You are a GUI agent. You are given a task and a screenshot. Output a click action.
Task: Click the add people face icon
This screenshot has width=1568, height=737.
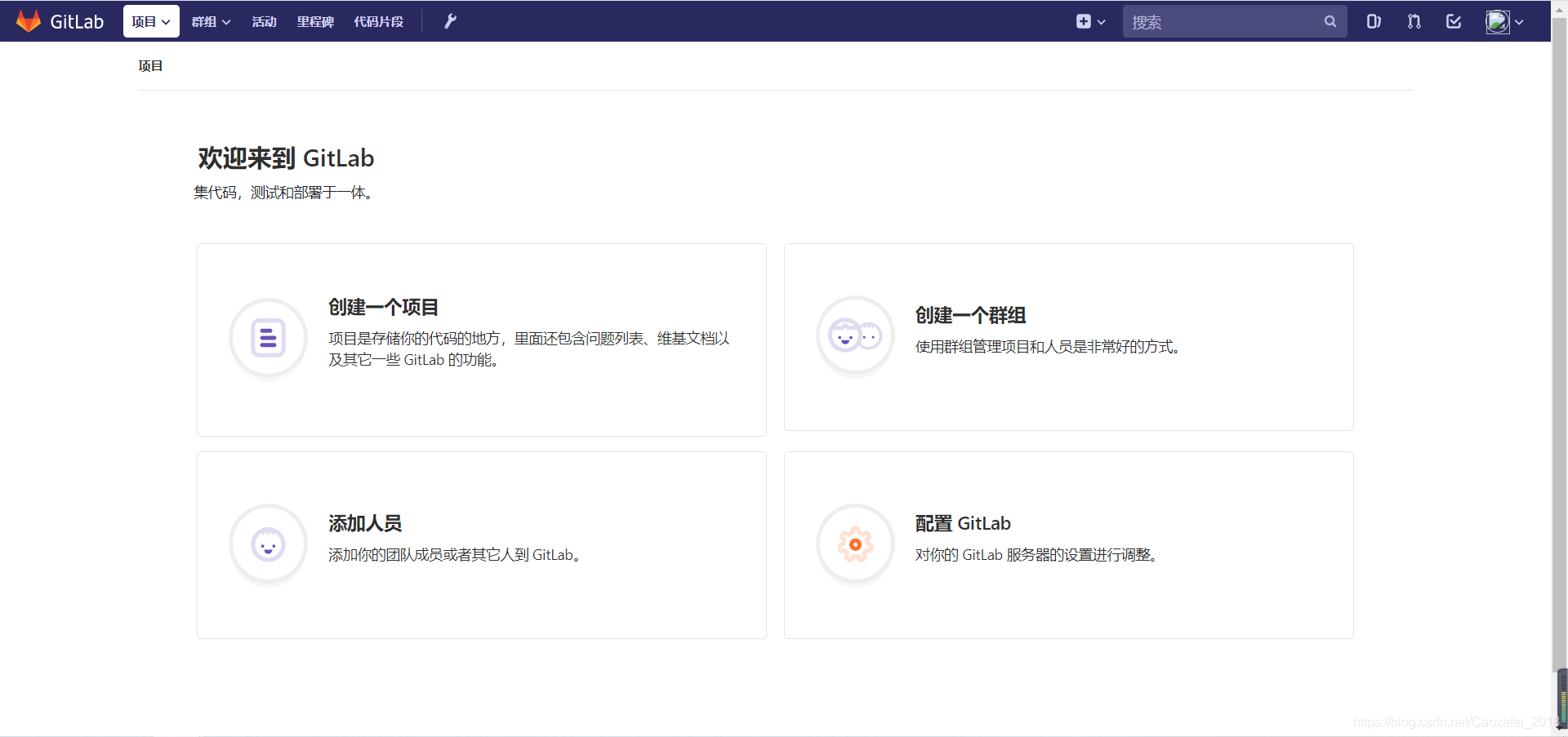point(268,544)
